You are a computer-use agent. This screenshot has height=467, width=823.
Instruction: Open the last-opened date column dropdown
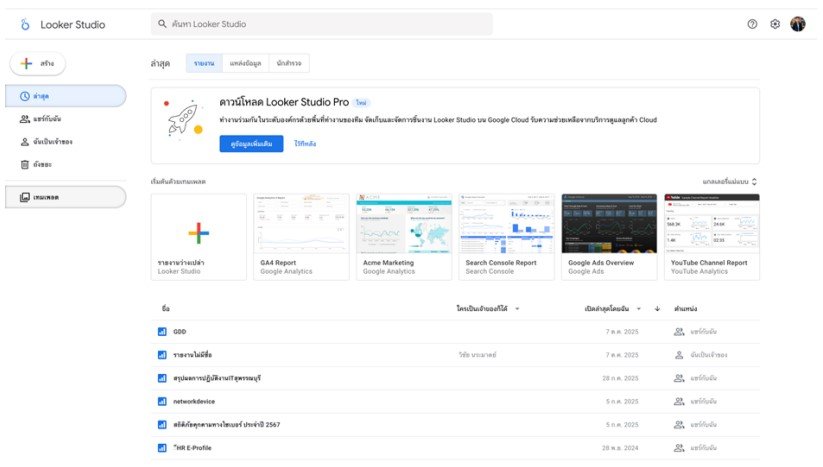pyautogui.click(x=639, y=308)
